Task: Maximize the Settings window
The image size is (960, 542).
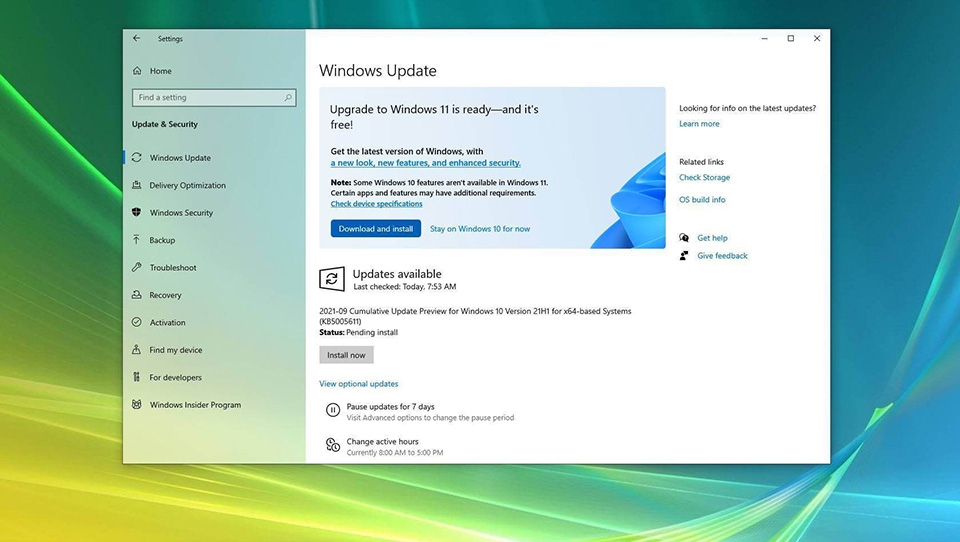Action: point(790,38)
